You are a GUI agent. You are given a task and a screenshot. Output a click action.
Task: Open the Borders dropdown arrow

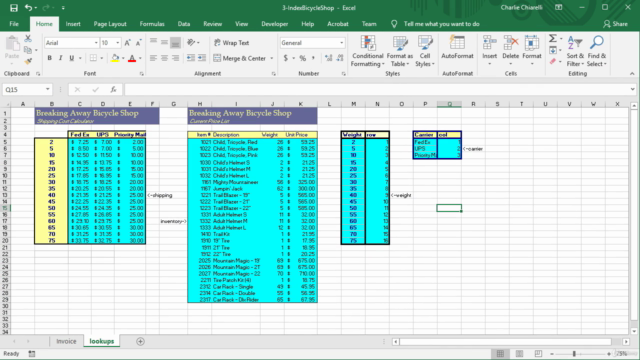(102, 58)
